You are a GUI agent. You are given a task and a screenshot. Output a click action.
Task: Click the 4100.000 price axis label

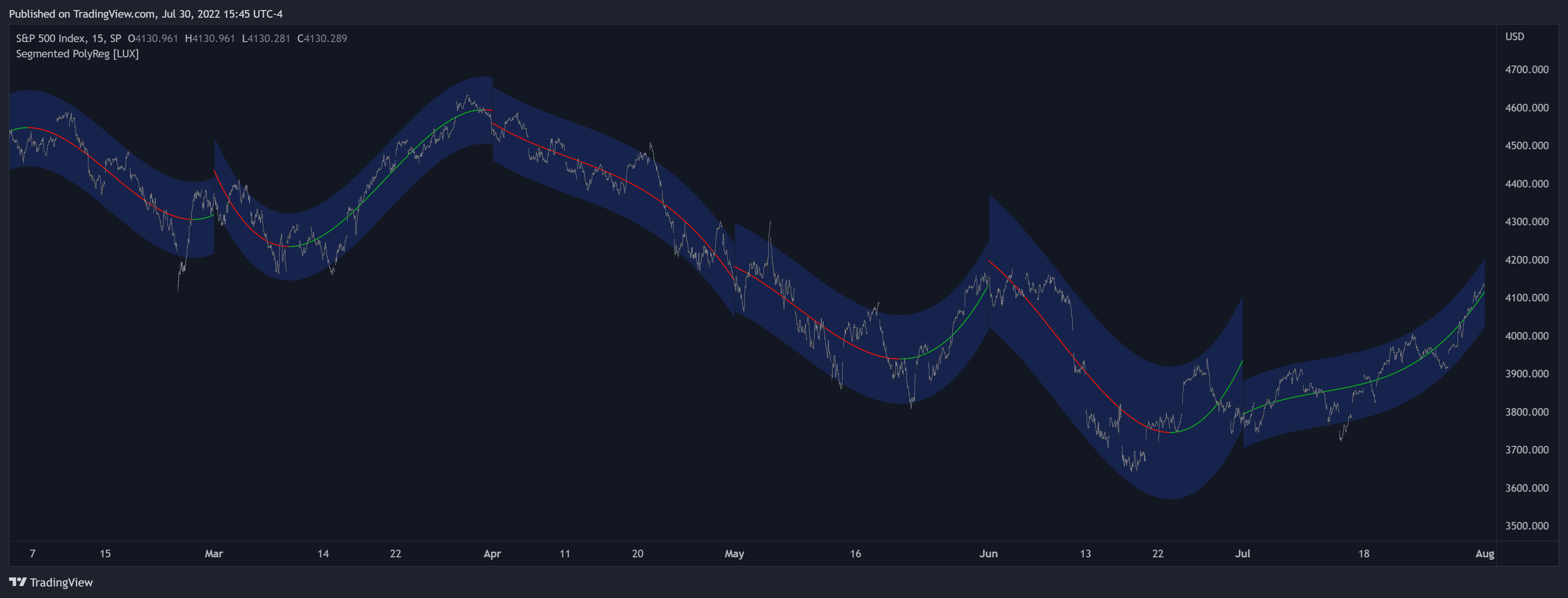[1526, 298]
